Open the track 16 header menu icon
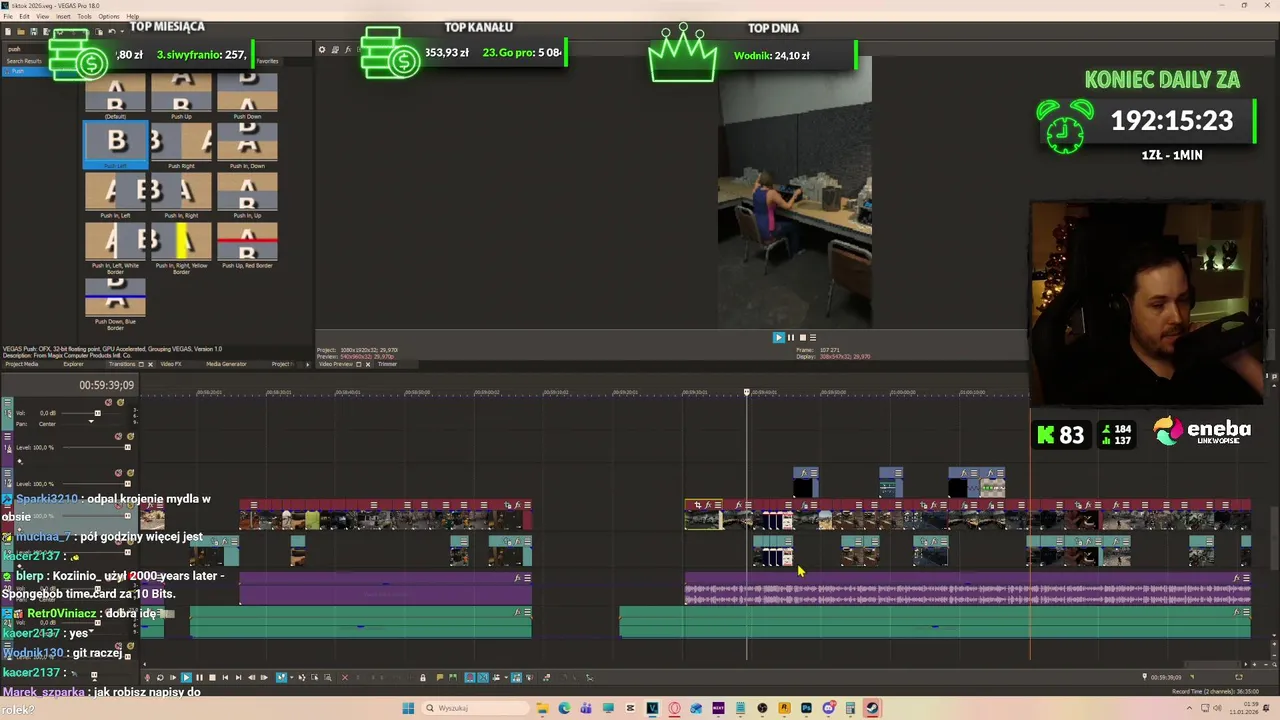This screenshot has height=720, width=1280. coord(7,437)
